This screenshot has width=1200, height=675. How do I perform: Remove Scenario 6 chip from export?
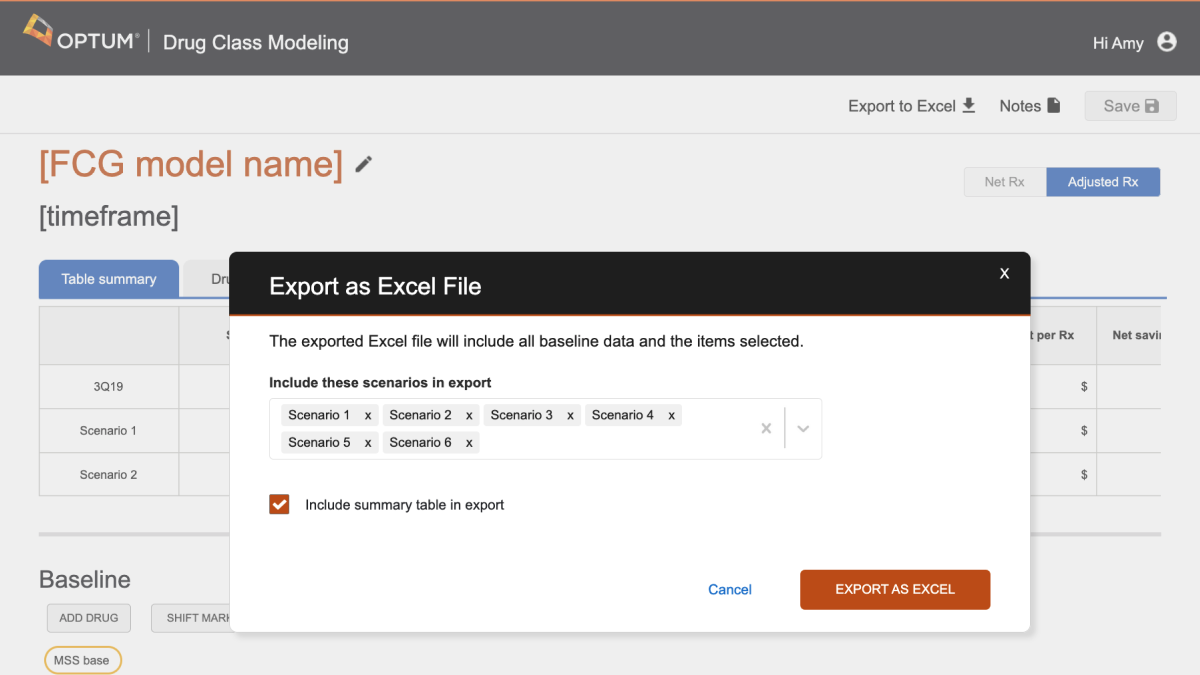tap(469, 442)
